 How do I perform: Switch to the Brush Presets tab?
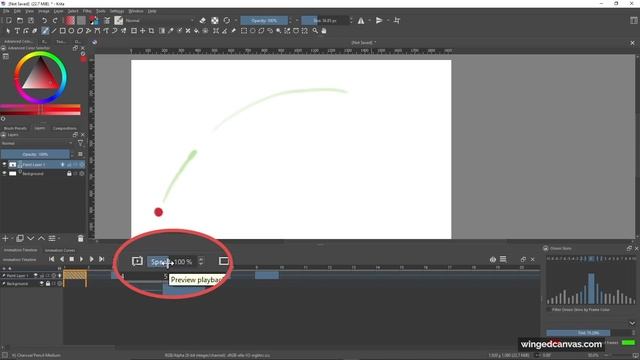[15, 128]
